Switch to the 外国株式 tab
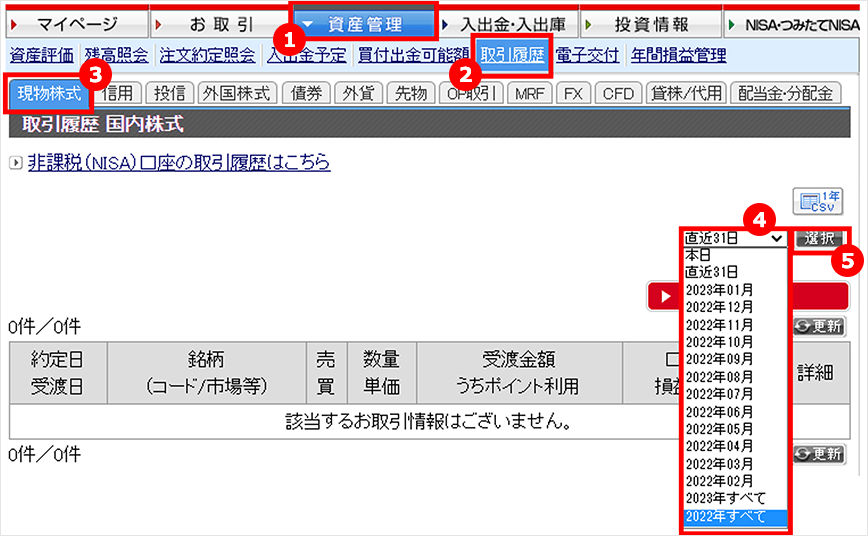Screen dimensions: 868x536 click(236, 93)
